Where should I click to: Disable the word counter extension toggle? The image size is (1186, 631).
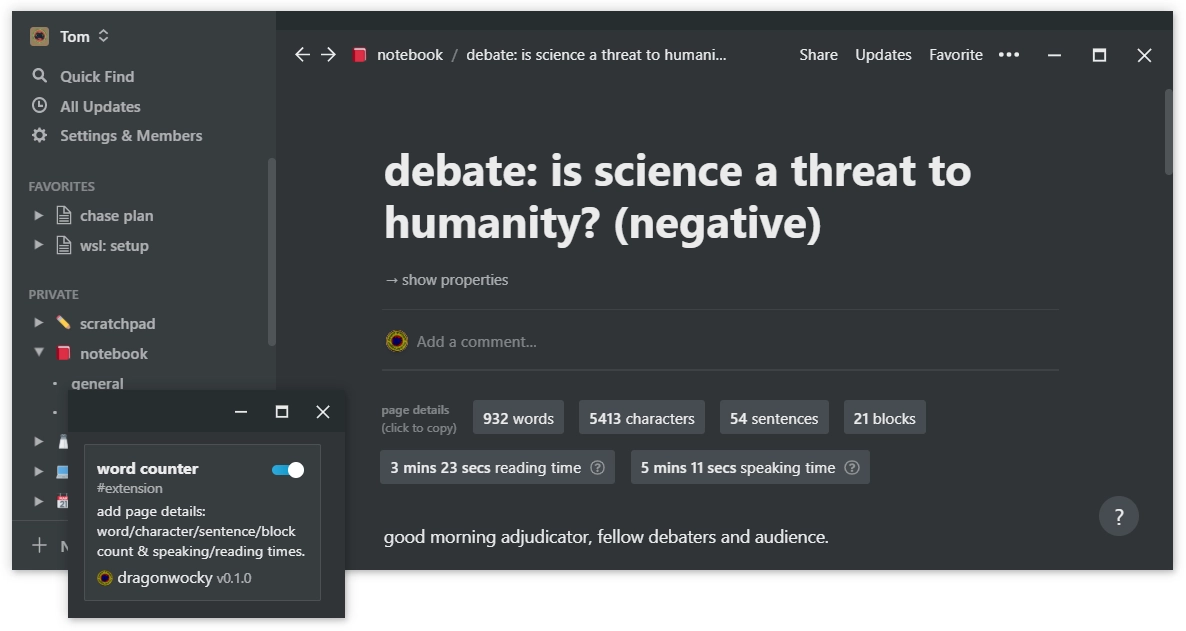pyautogui.click(x=288, y=470)
